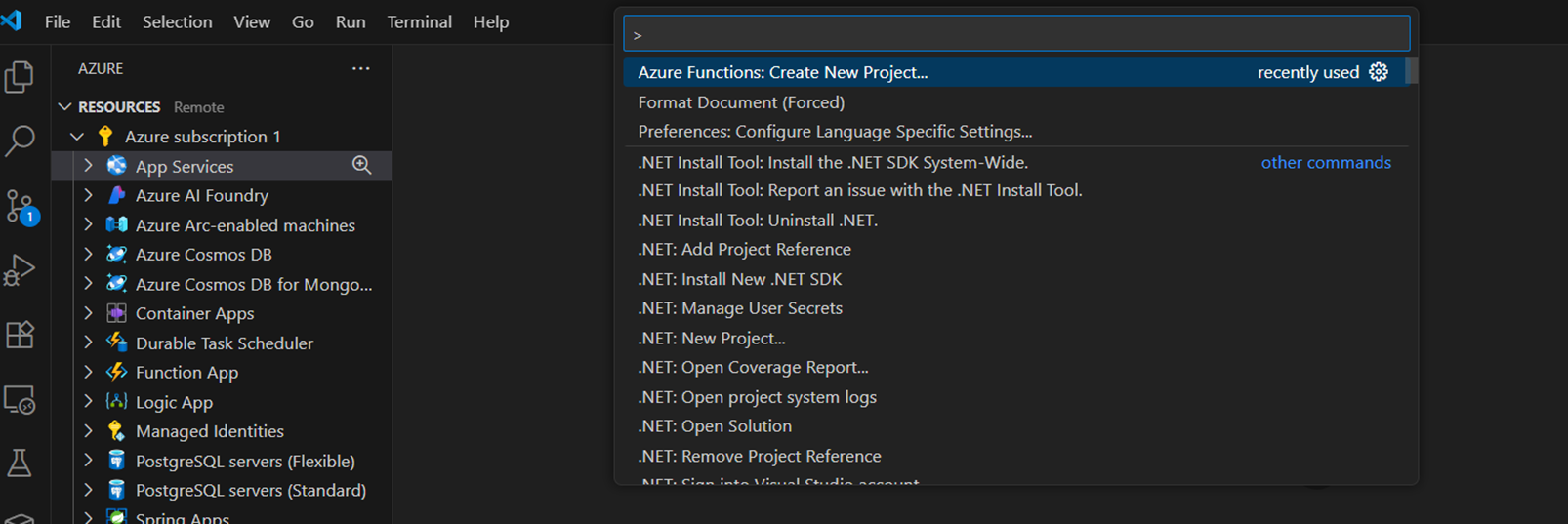
Task: Click the magnifier icon on App Services
Action: pyautogui.click(x=361, y=166)
